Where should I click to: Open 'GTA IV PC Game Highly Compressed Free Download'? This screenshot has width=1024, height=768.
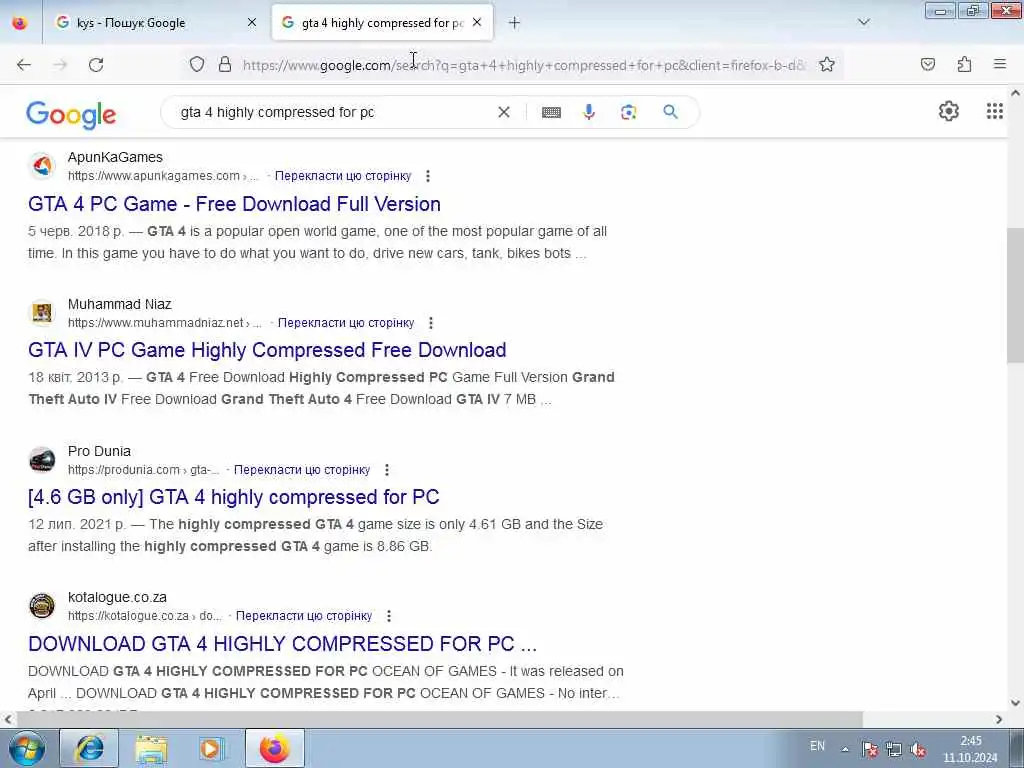pos(267,351)
